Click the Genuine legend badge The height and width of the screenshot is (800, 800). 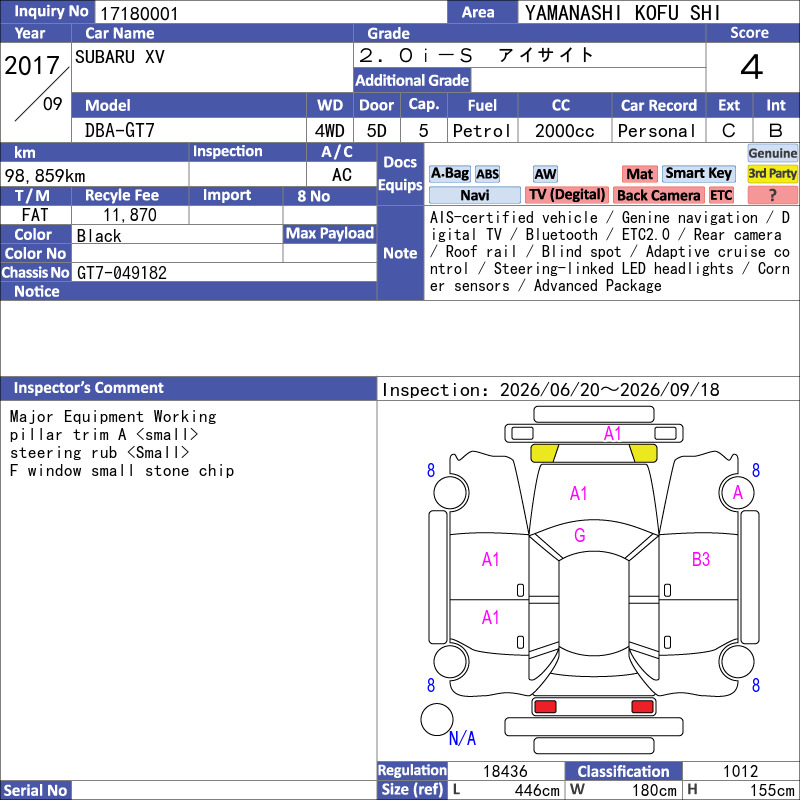coord(772,153)
